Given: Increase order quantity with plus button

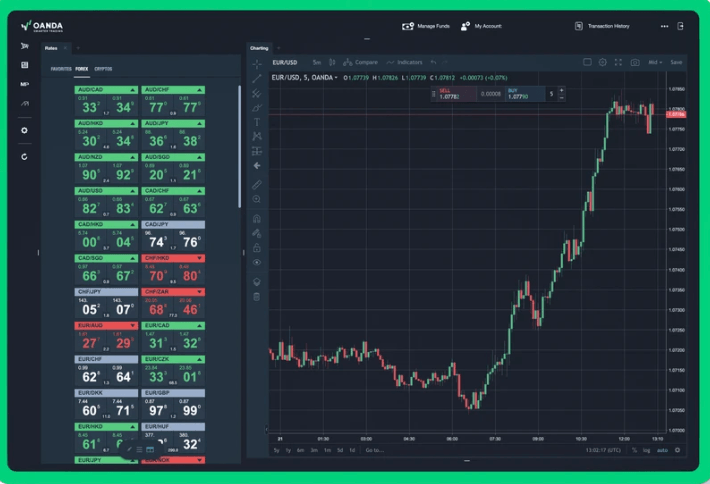Looking at the screenshot, I should click(561, 91).
